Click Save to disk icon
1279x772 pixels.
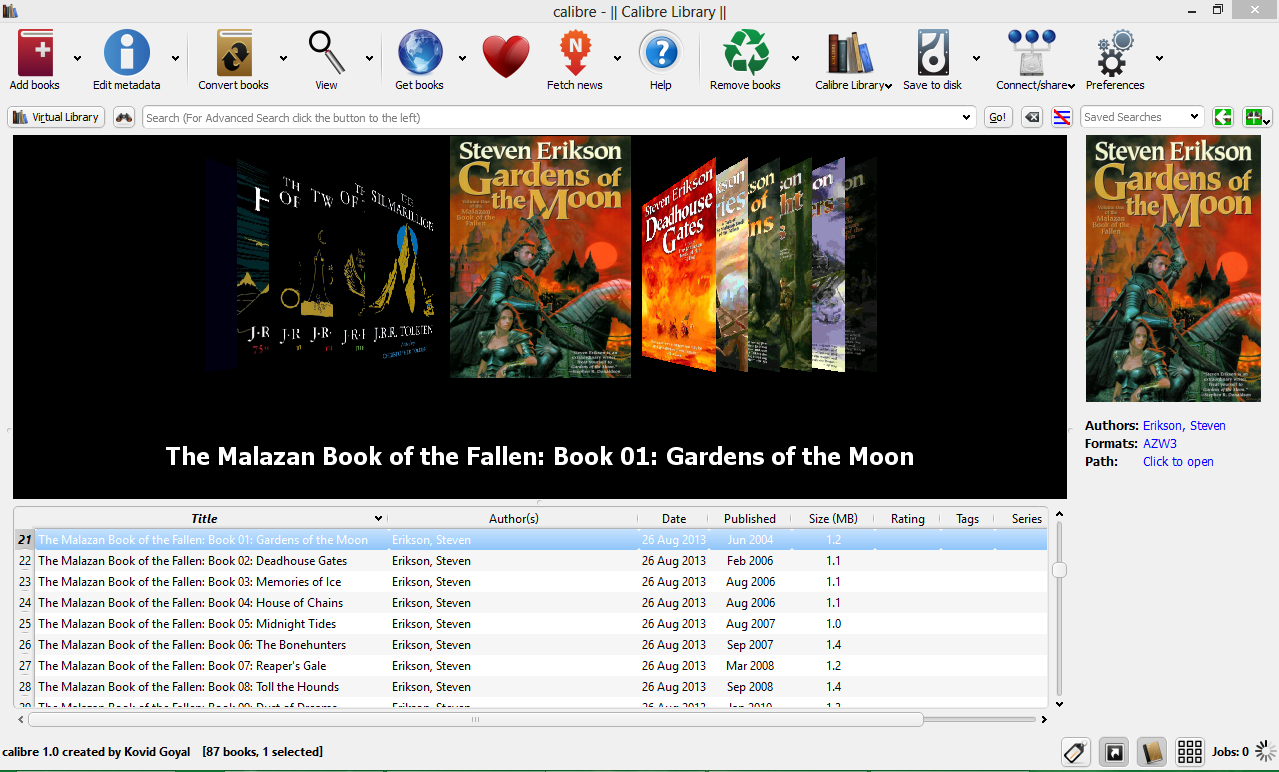(932, 53)
